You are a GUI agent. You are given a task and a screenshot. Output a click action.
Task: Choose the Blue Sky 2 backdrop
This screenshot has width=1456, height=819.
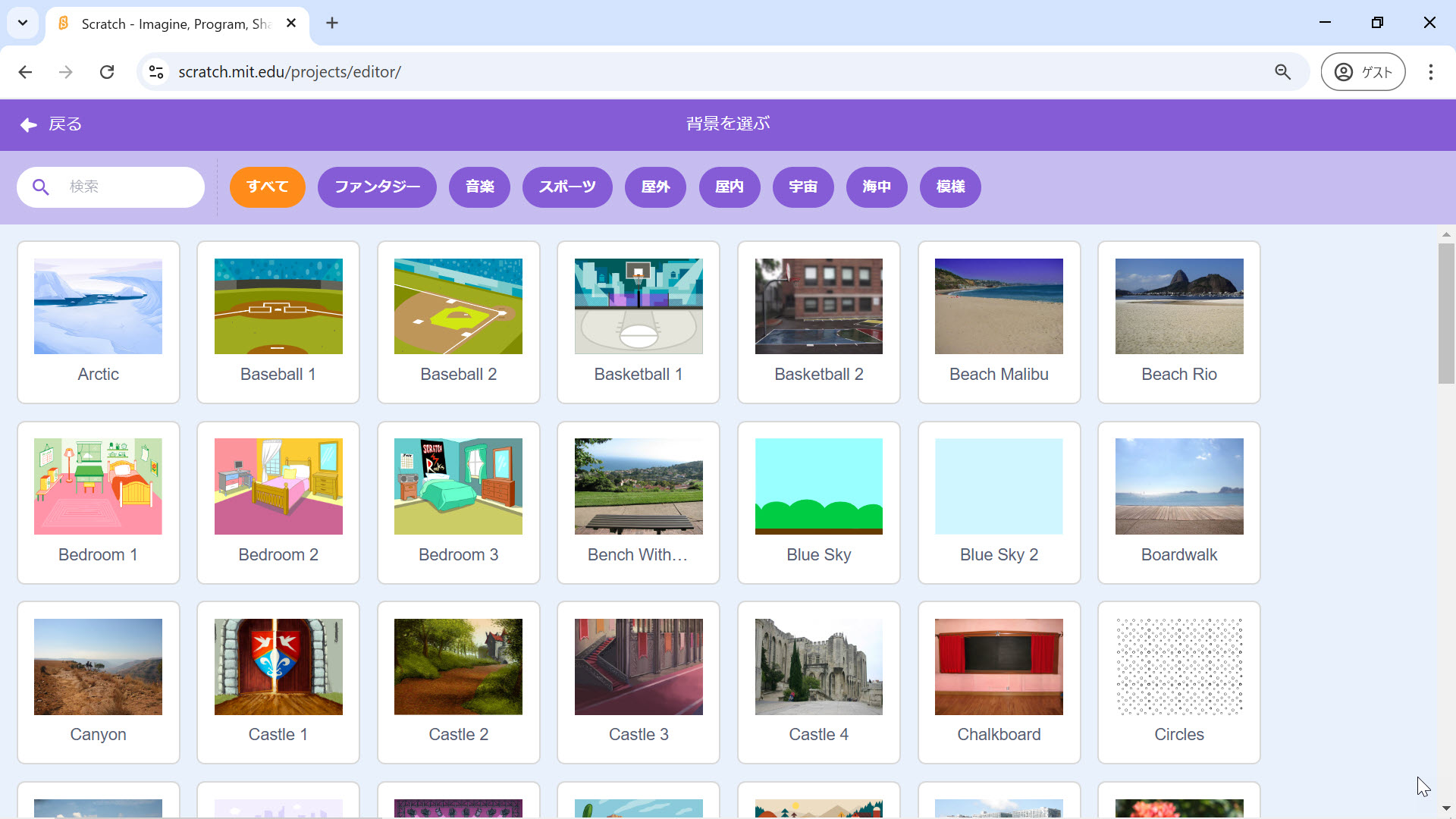[999, 503]
